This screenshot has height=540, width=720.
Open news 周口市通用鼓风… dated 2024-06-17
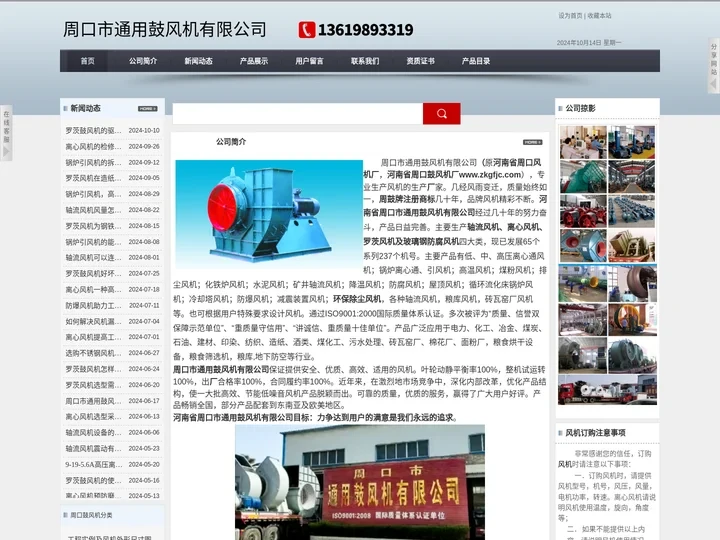pyautogui.click(x=93, y=401)
